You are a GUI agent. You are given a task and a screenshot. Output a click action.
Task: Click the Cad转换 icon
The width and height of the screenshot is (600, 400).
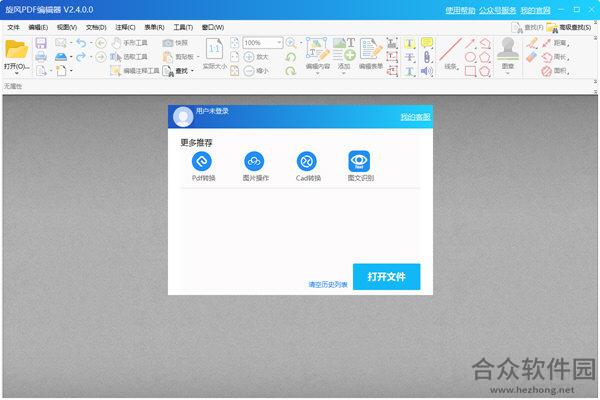307,161
